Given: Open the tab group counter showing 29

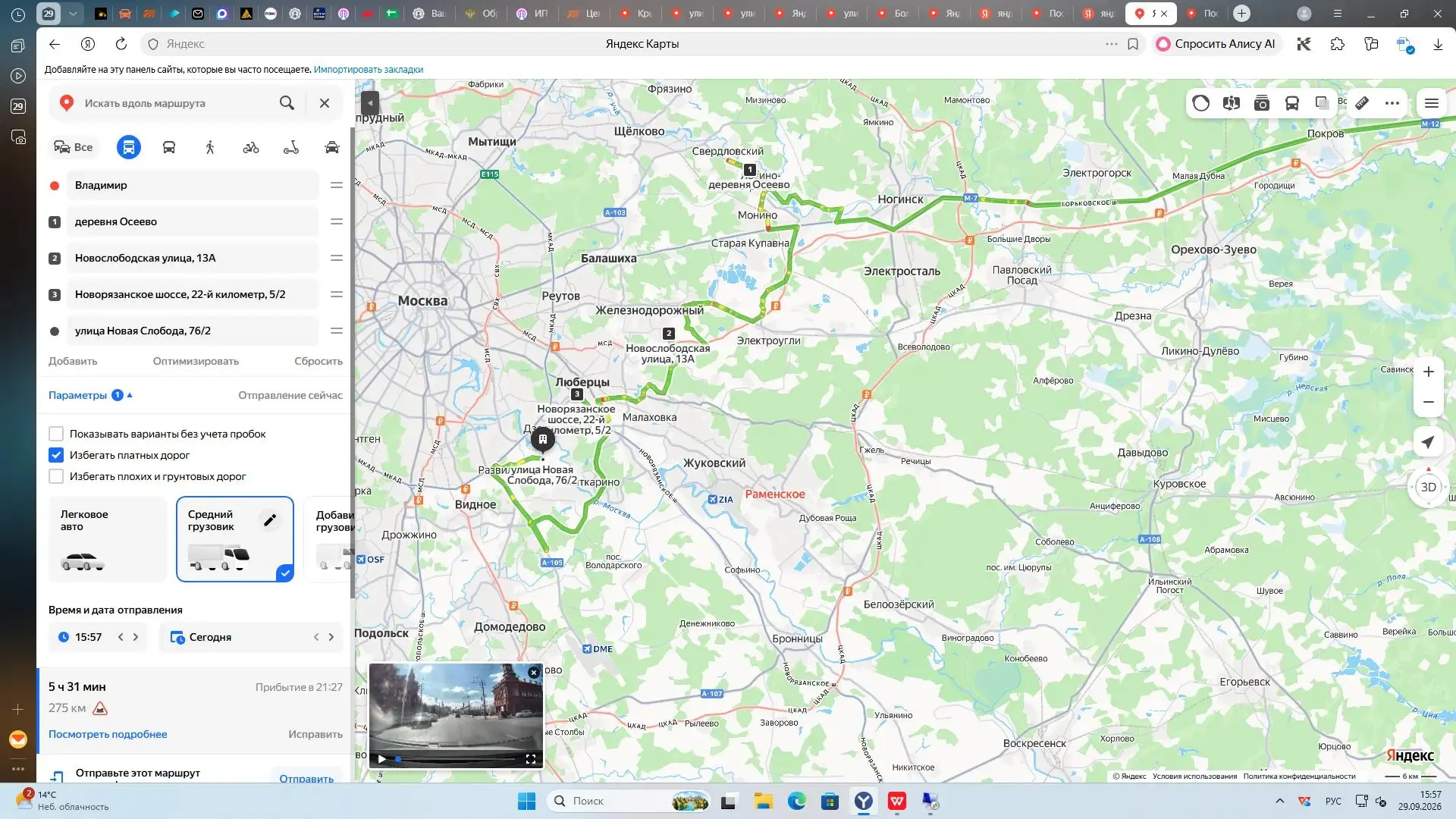Looking at the screenshot, I should pyautogui.click(x=49, y=13).
